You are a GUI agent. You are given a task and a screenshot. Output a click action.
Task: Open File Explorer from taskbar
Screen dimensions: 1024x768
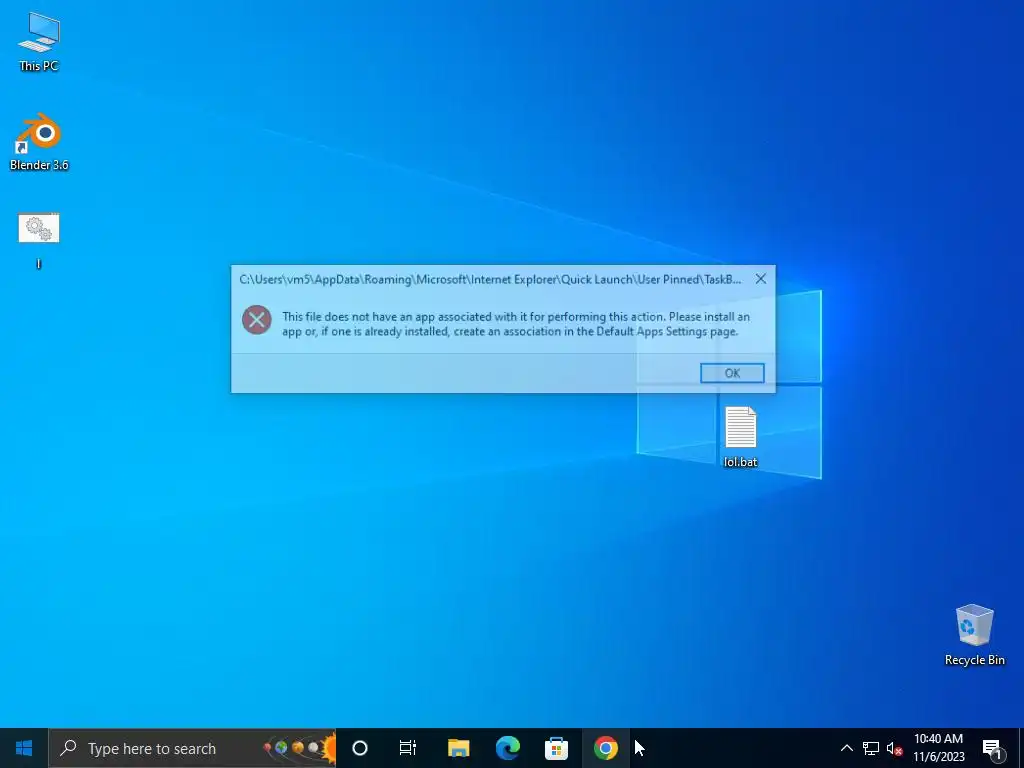click(458, 748)
